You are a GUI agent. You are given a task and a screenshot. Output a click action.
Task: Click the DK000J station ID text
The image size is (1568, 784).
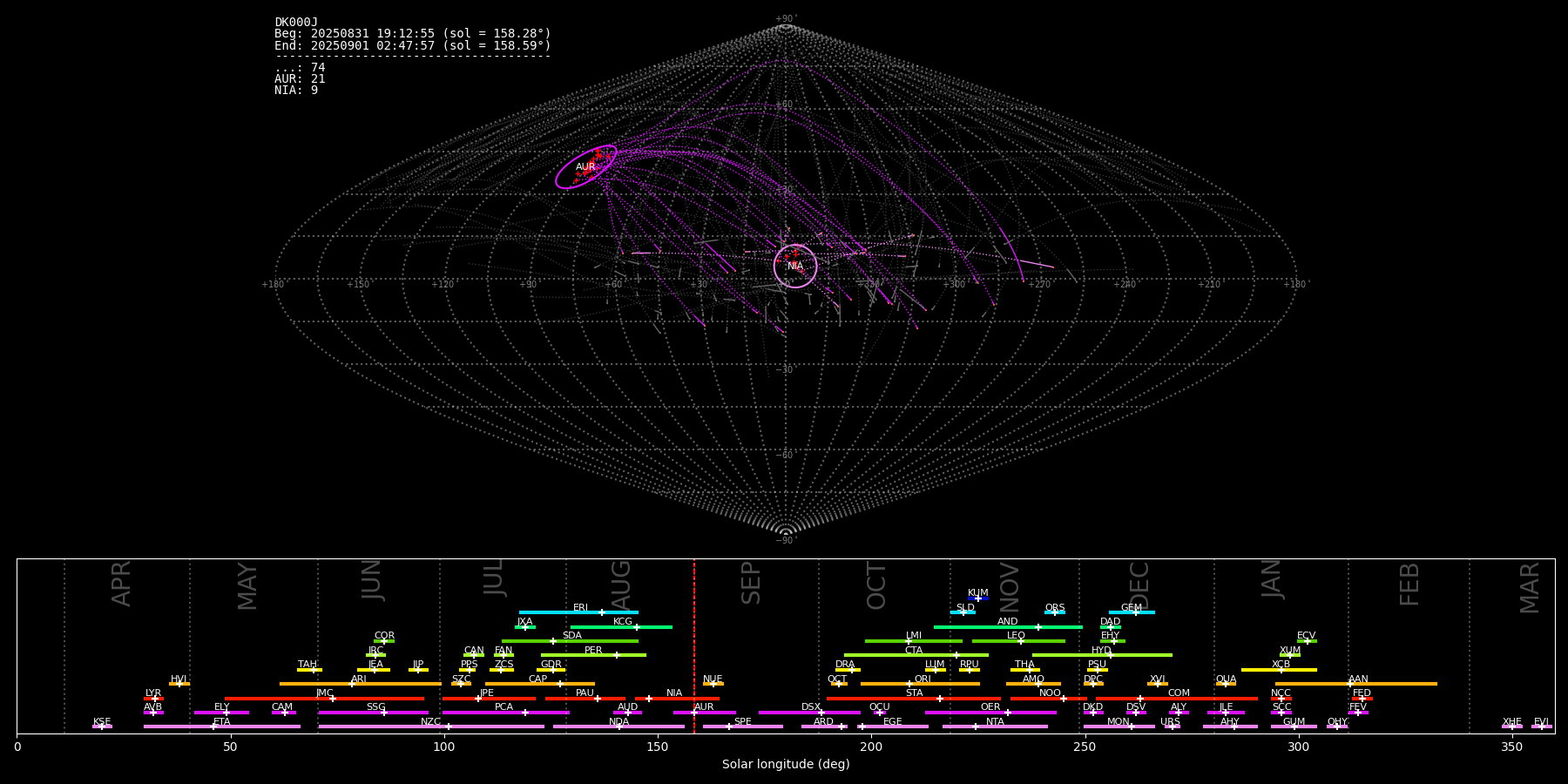pyautogui.click(x=296, y=22)
